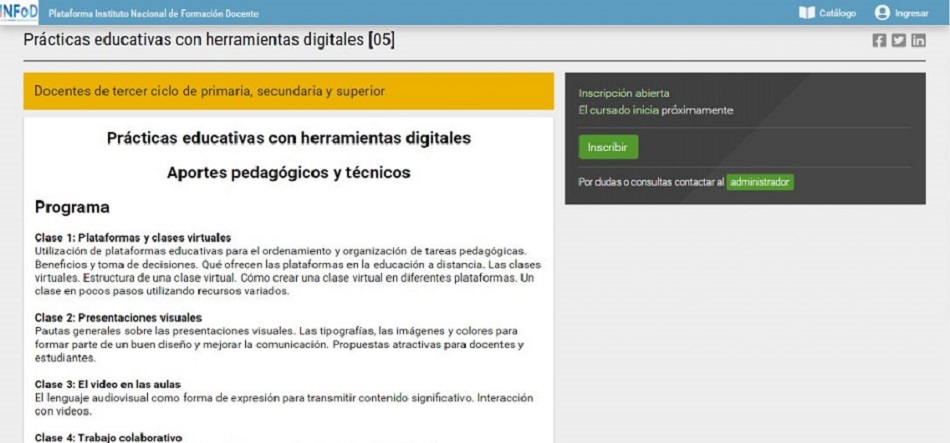Select Clase 3: El video en las aulas heading
This screenshot has width=950, height=443.
109,384
